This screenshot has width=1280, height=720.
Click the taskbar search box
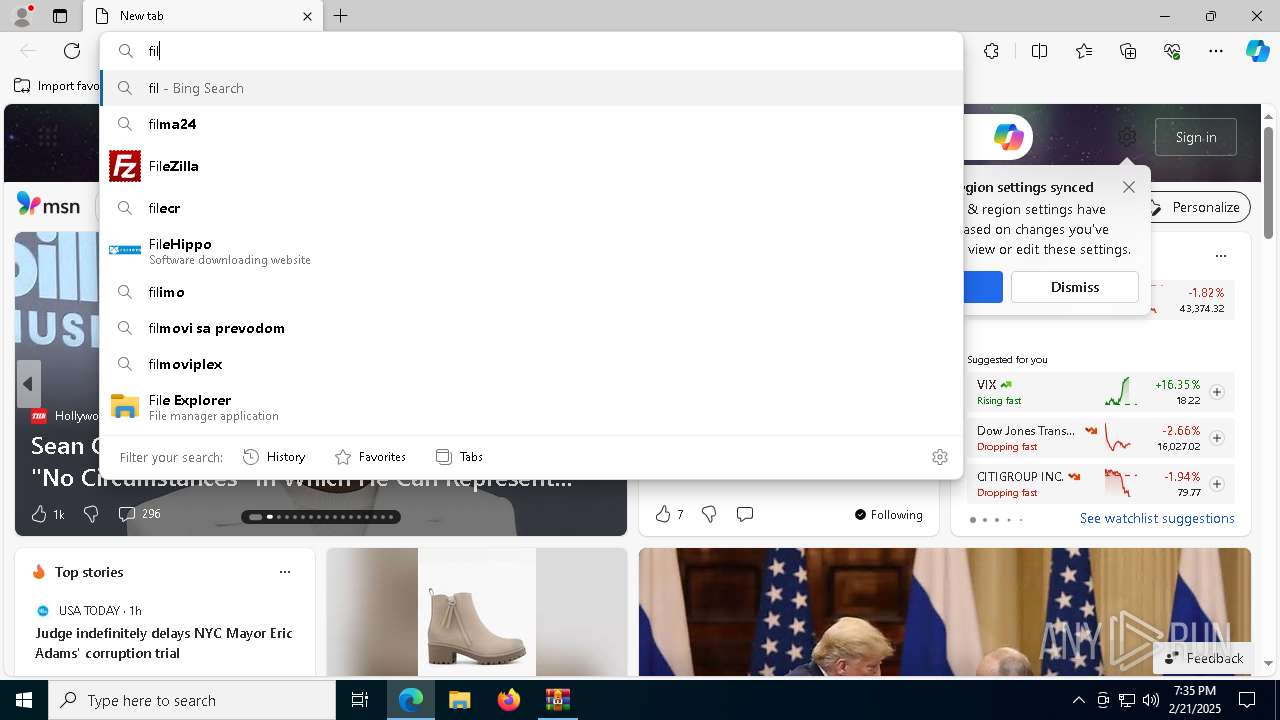point(192,700)
